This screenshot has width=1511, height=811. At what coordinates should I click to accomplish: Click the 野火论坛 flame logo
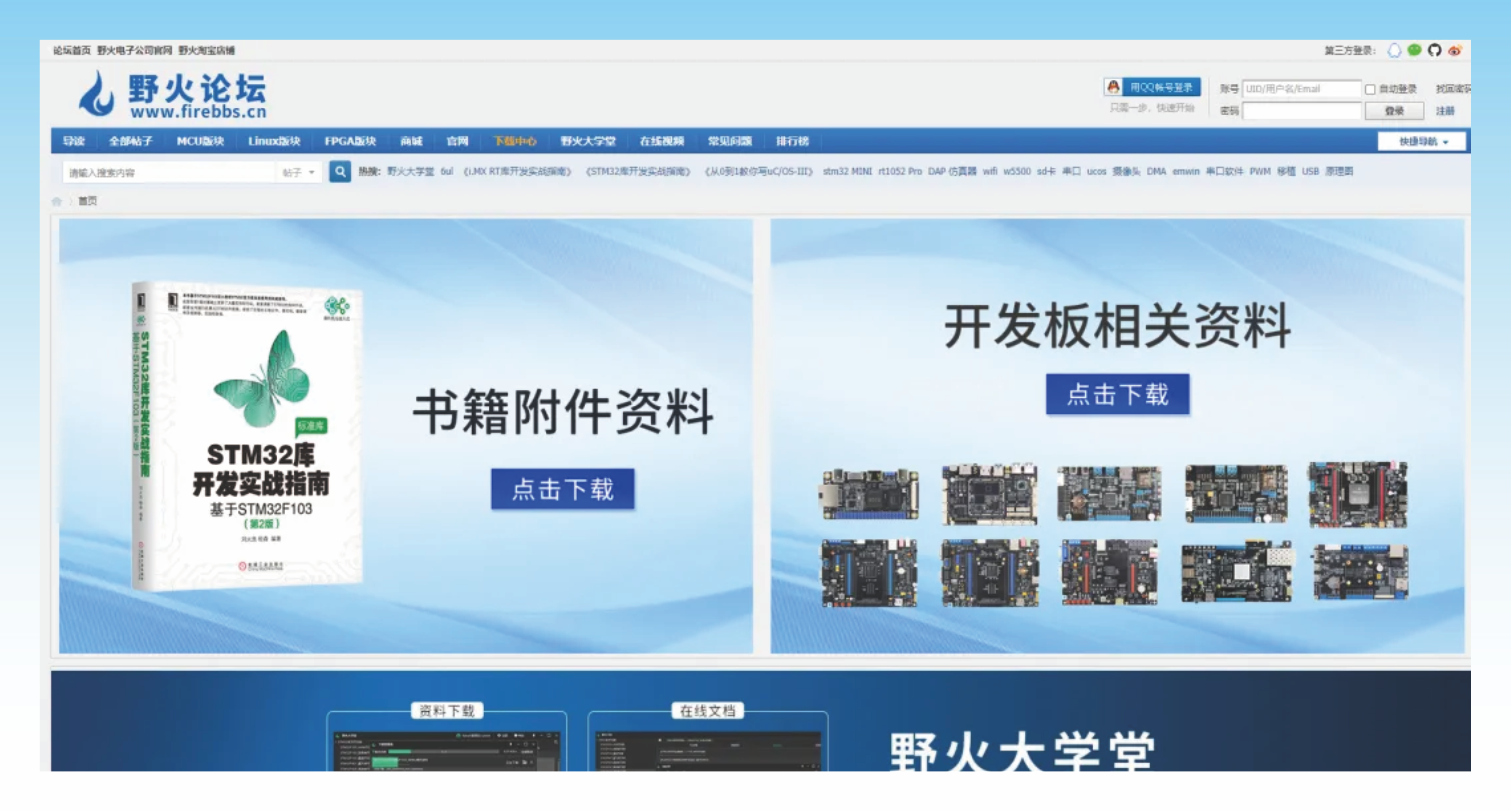(98, 93)
